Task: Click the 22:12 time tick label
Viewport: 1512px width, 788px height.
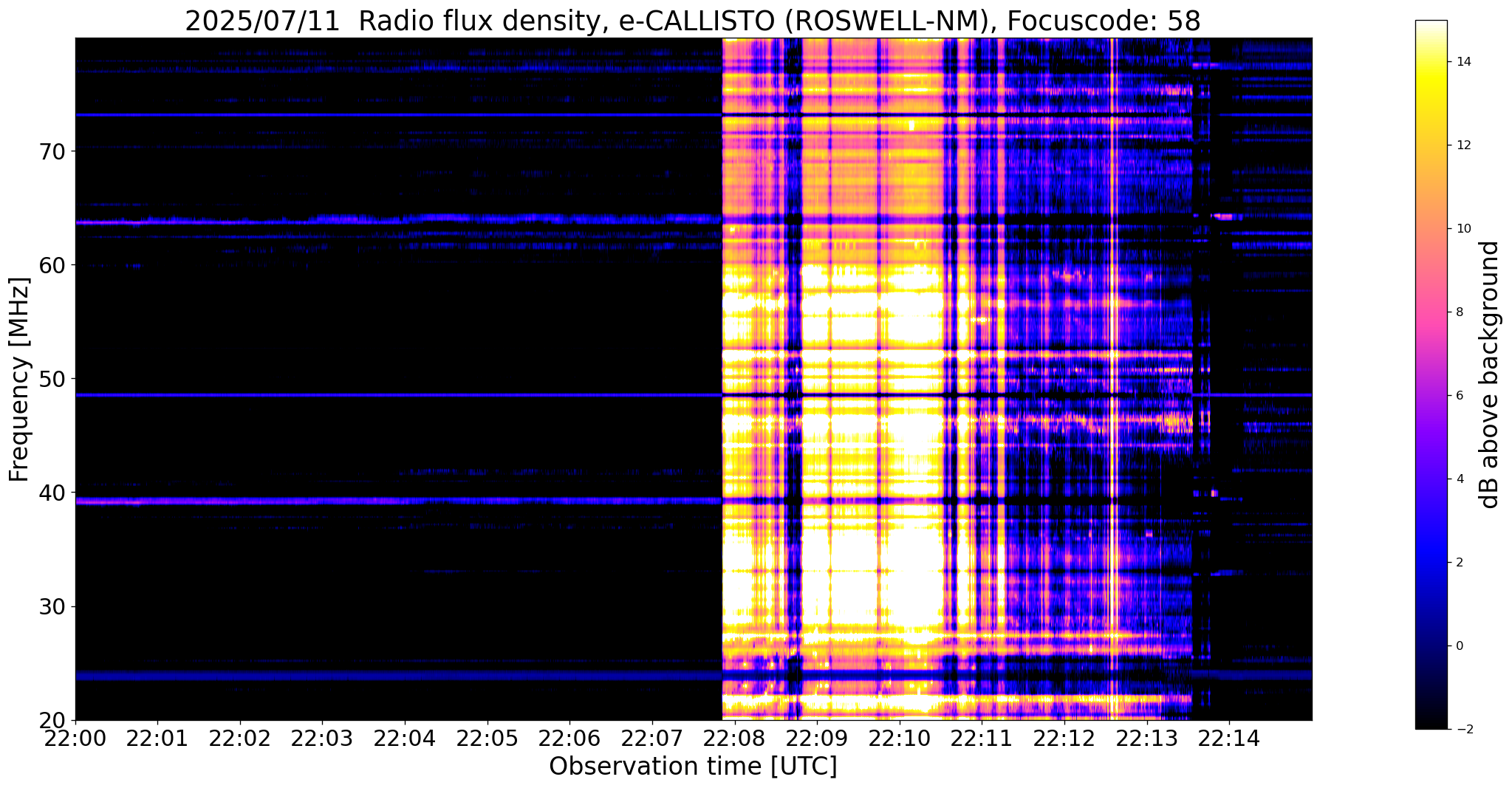Action: 1064,738
